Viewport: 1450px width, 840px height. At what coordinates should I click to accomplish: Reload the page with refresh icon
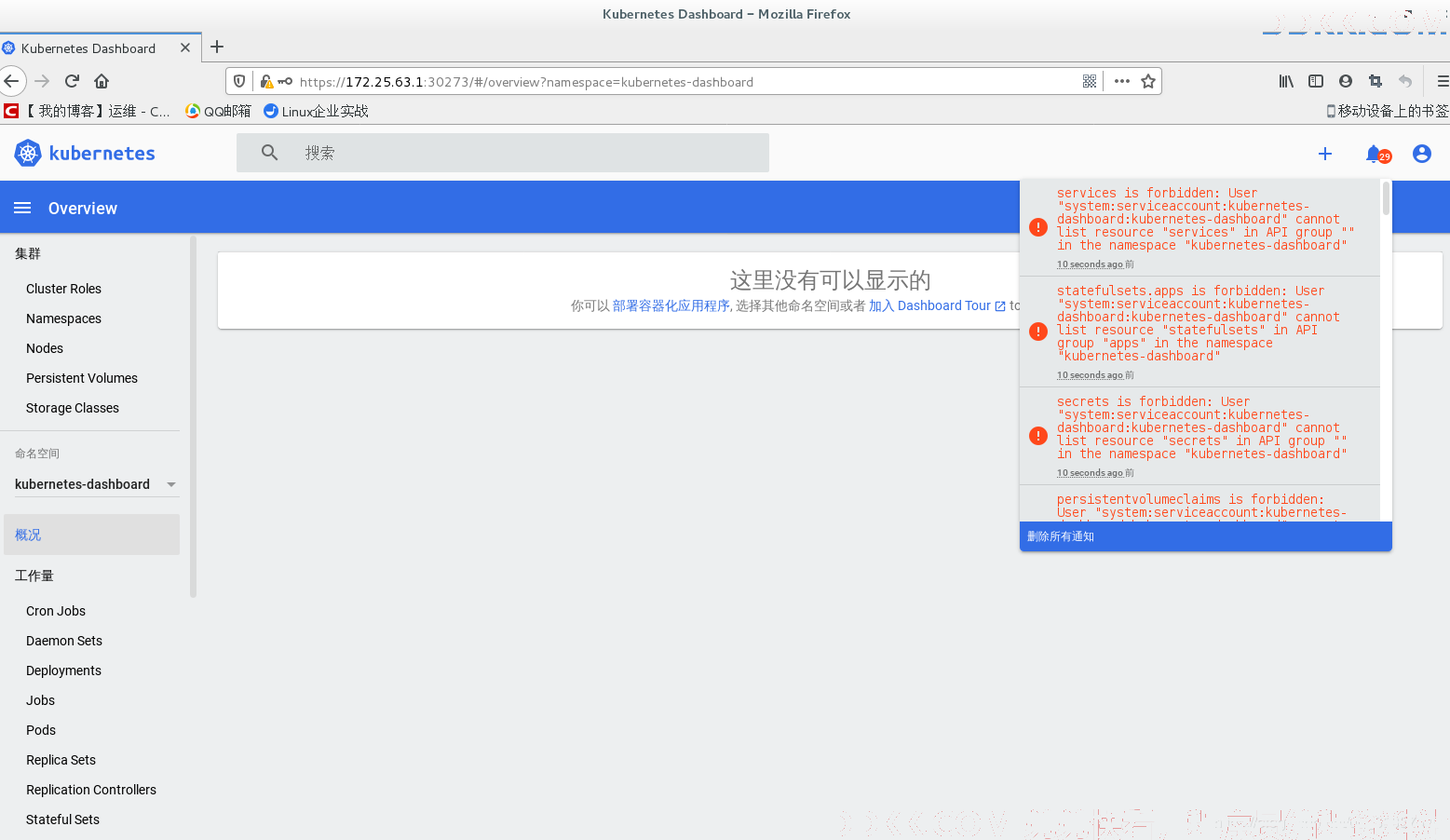pos(72,81)
